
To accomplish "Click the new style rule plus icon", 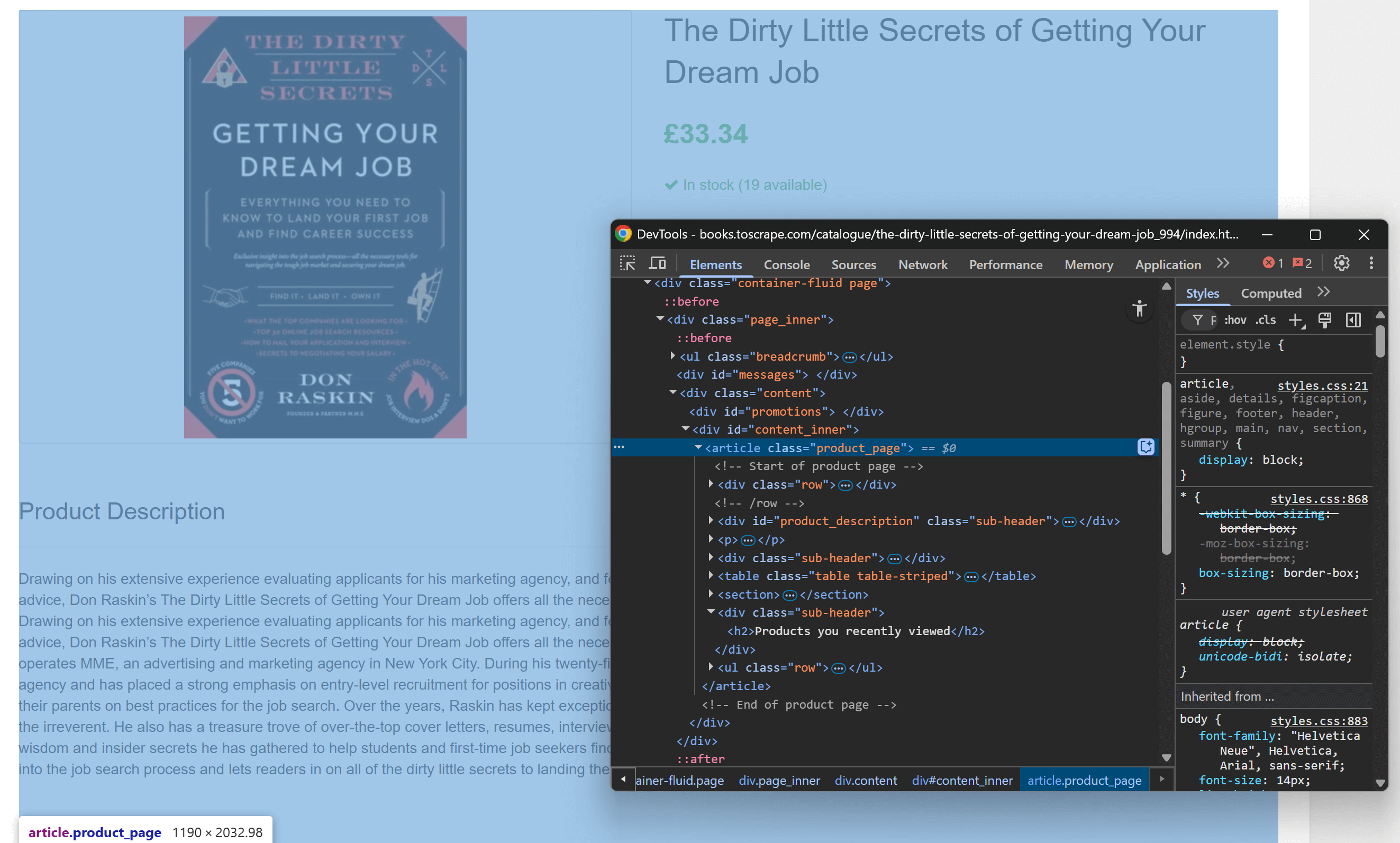I will point(1295,320).
